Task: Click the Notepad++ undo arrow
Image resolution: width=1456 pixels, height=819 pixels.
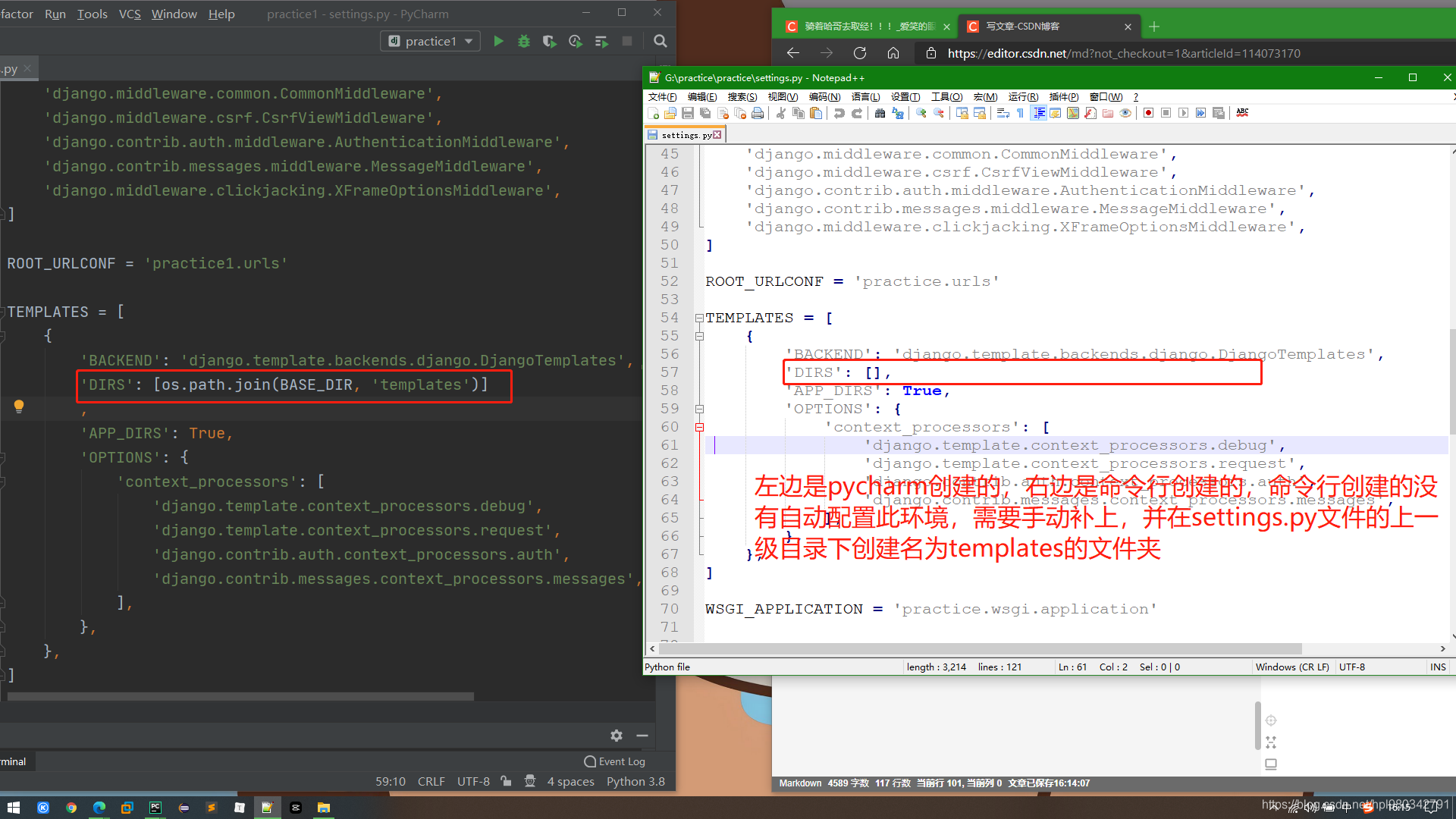Action: tap(839, 113)
